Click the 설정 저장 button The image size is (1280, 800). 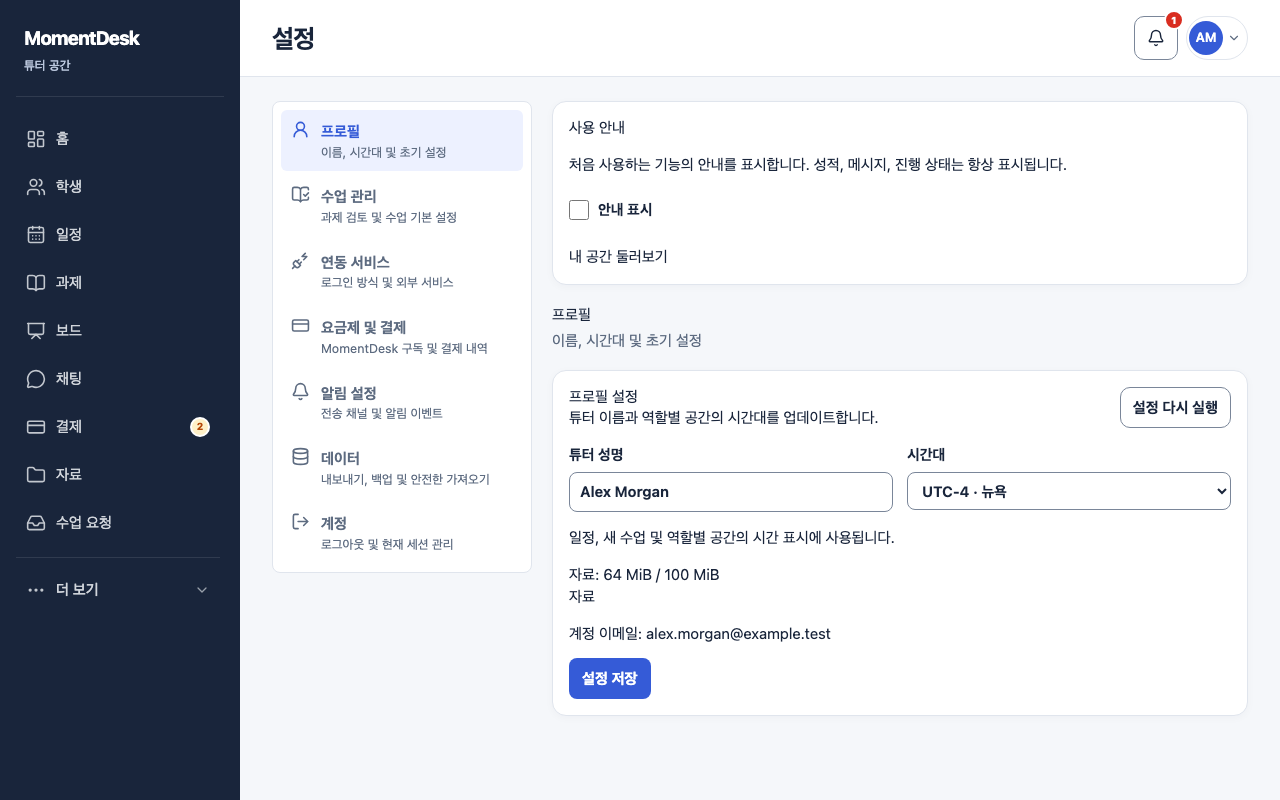point(610,678)
